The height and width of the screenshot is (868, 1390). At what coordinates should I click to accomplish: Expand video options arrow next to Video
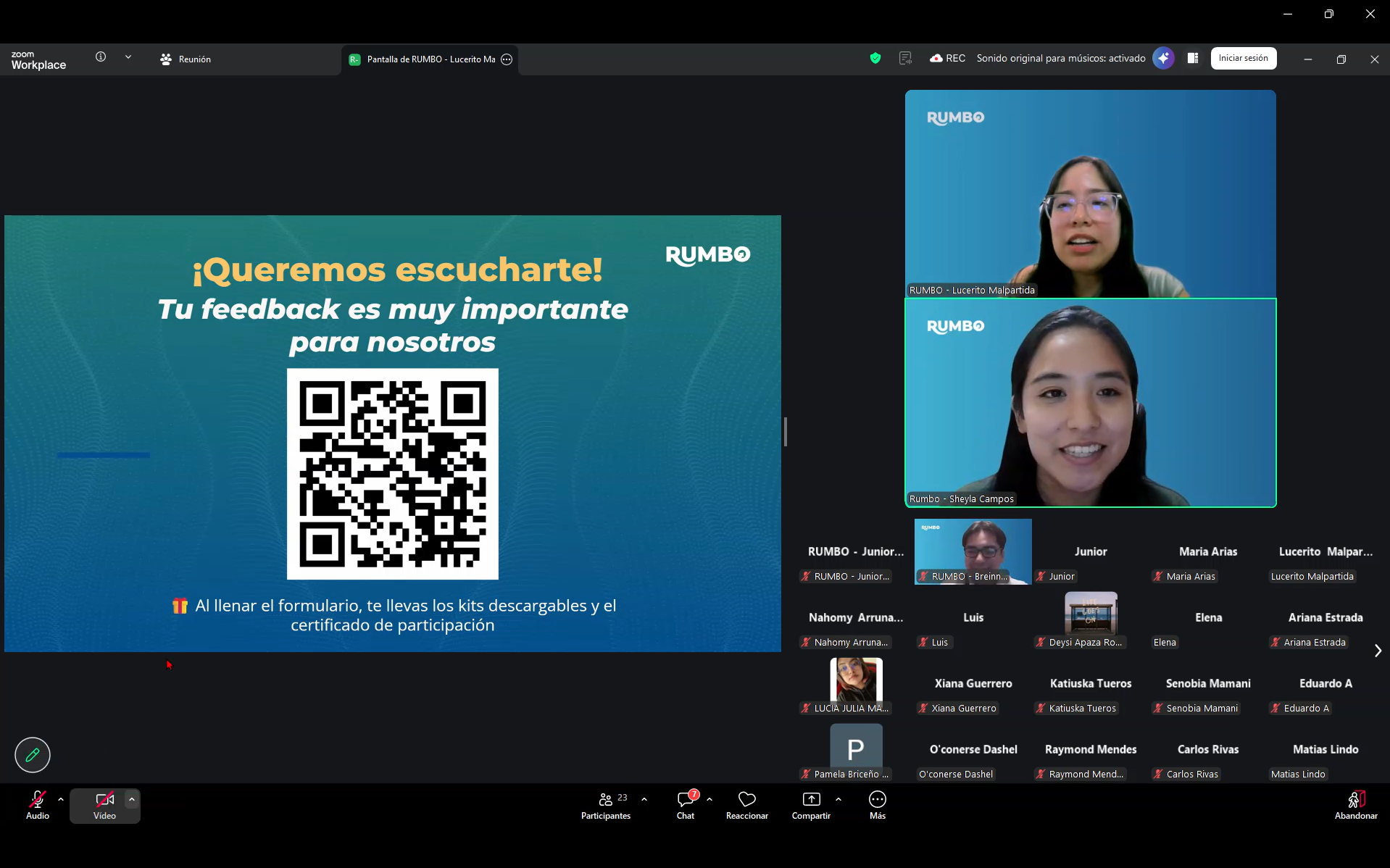(132, 799)
